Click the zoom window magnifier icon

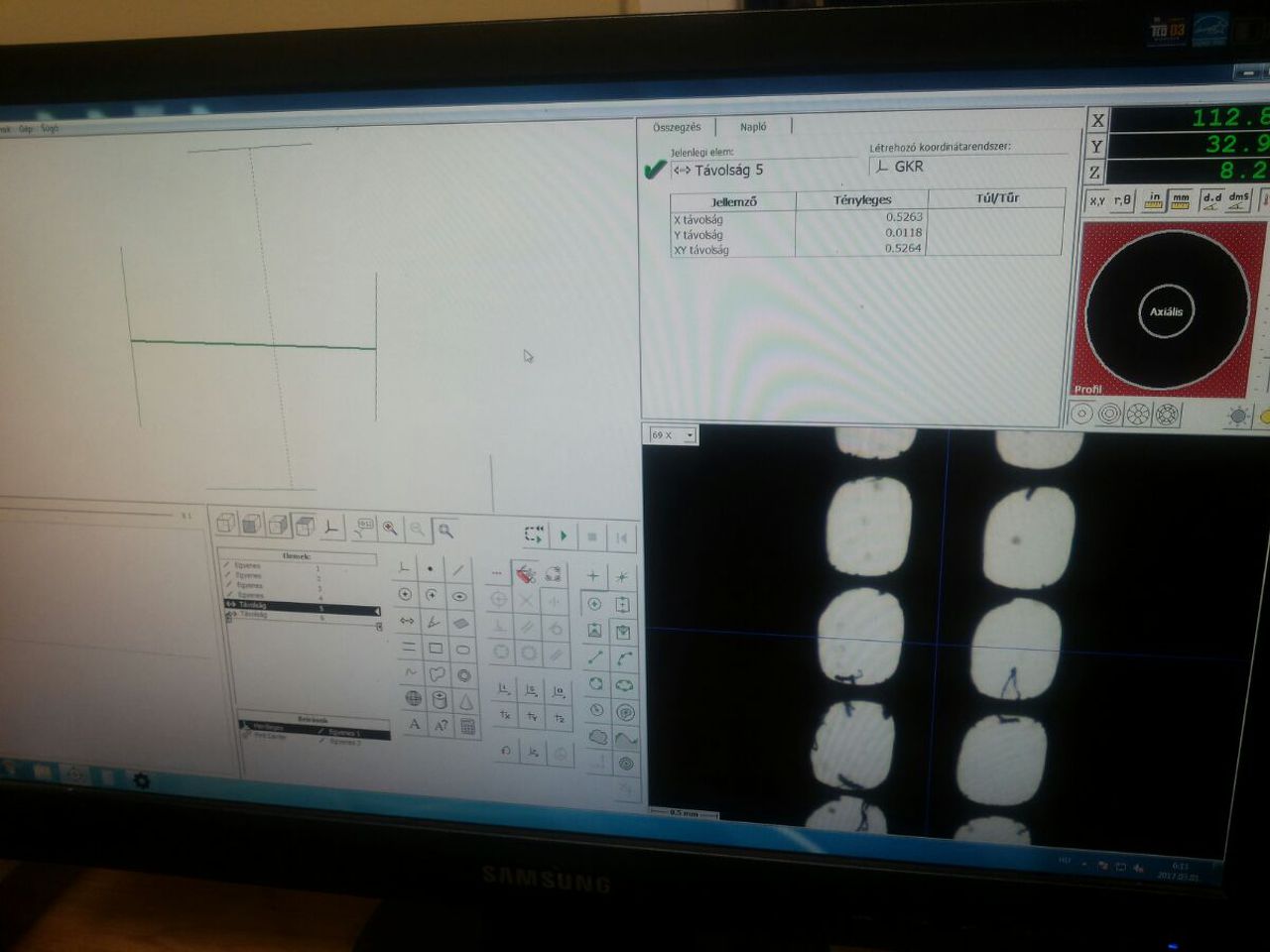[x=445, y=532]
